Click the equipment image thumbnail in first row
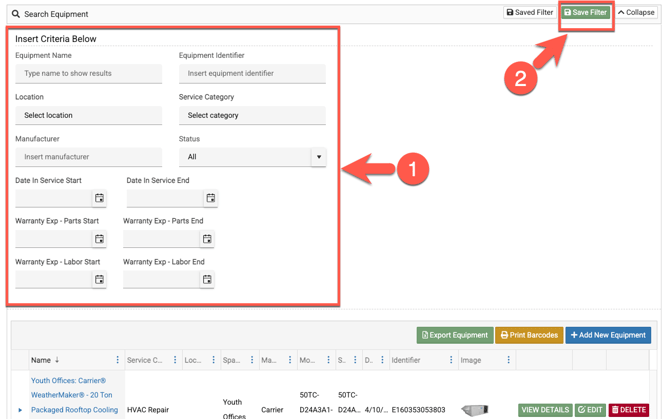The height and width of the screenshot is (419, 663). pyautogui.click(x=474, y=409)
